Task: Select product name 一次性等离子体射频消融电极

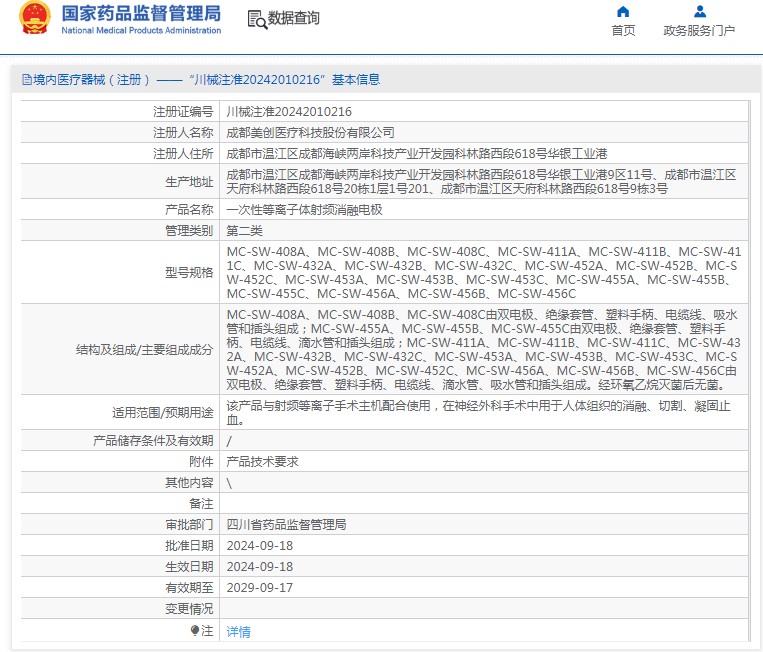Action: pos(304,210)
